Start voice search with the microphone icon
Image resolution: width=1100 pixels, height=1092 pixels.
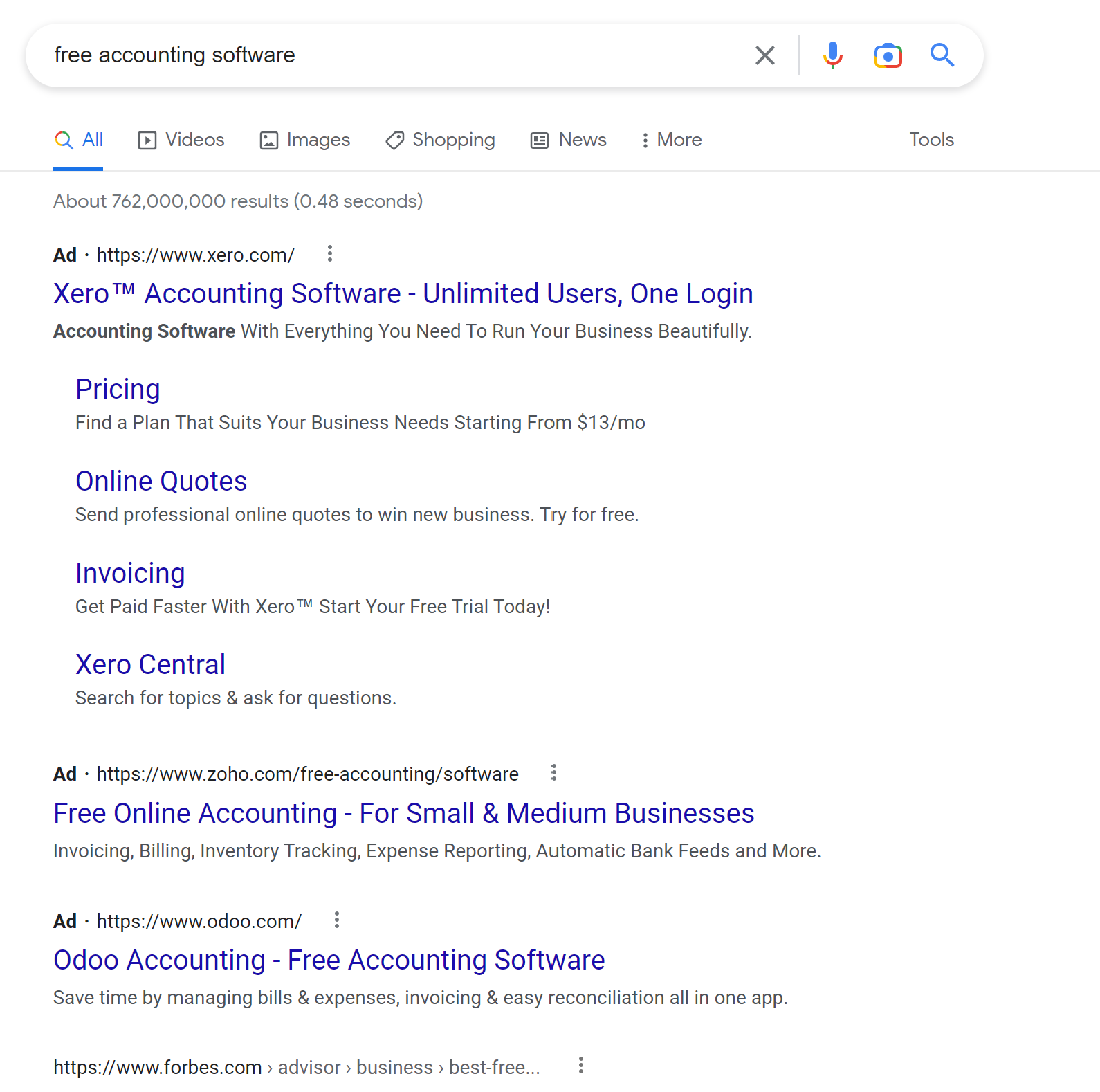click(x=832, y=55)
